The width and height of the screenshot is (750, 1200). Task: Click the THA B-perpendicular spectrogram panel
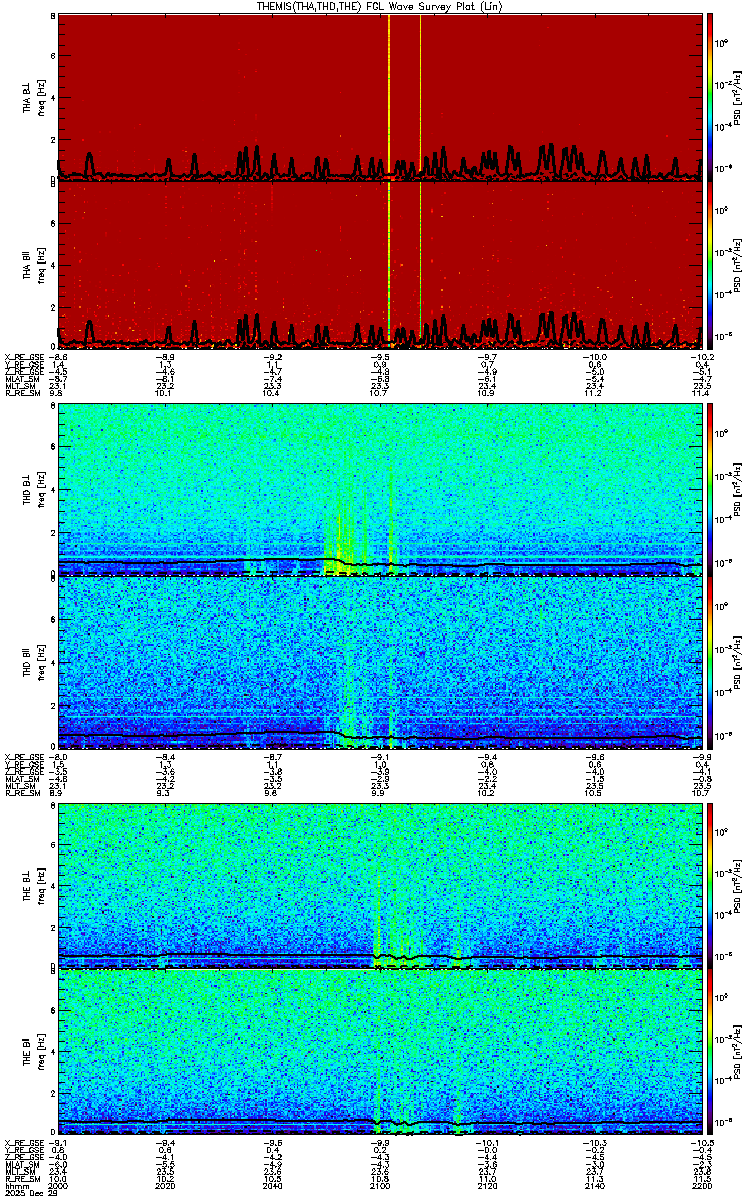[x=382, y=97]
